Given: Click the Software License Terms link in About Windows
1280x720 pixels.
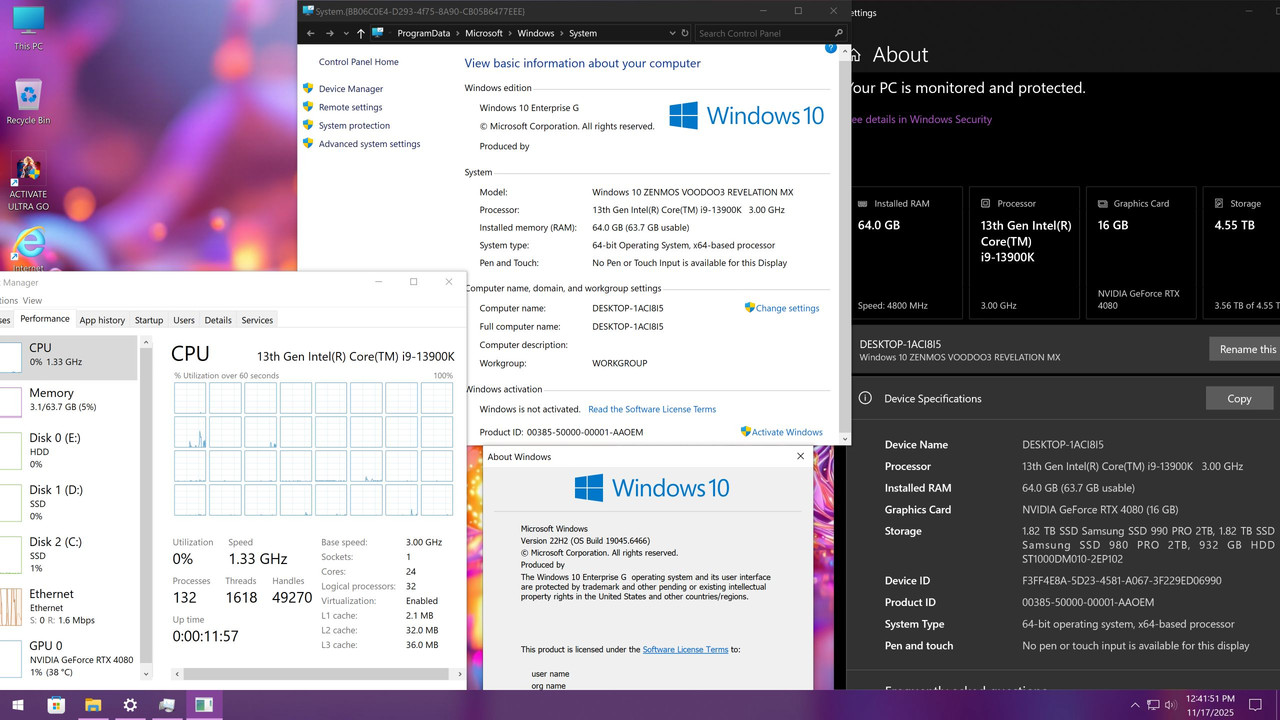Looking at the screenshot, I should point(685,650).
